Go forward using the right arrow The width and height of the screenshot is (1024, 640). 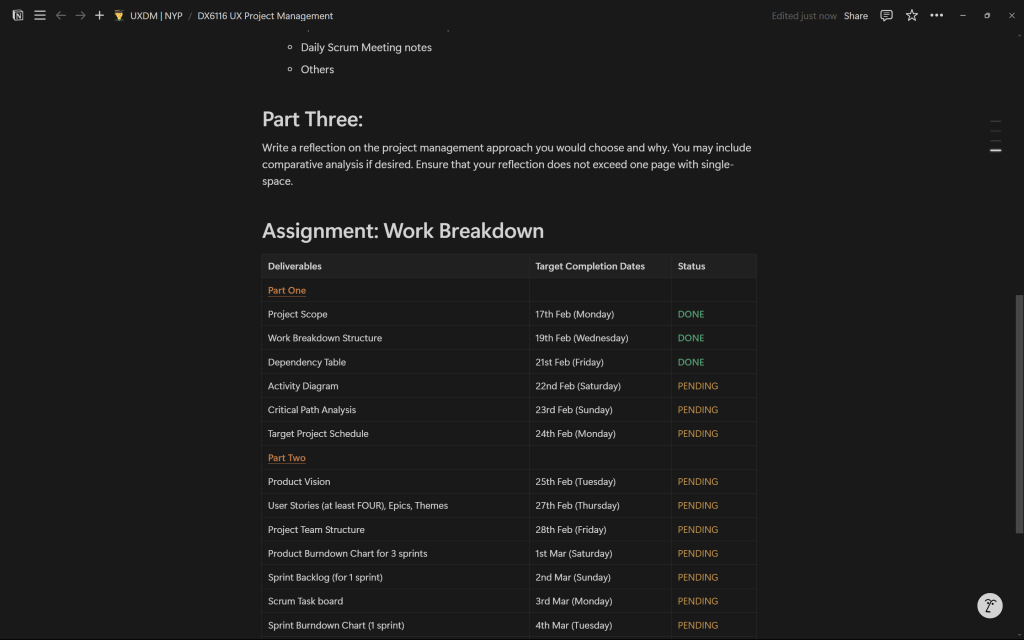(x=81, y=16)
